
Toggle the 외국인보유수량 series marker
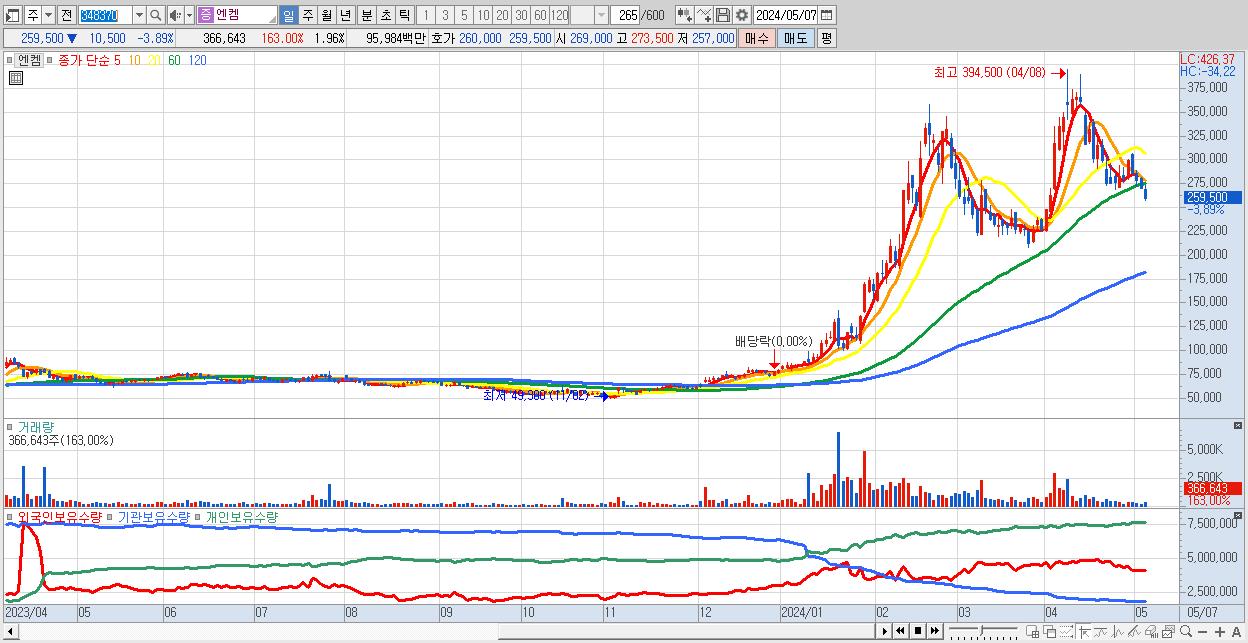(x=10, y=517)
